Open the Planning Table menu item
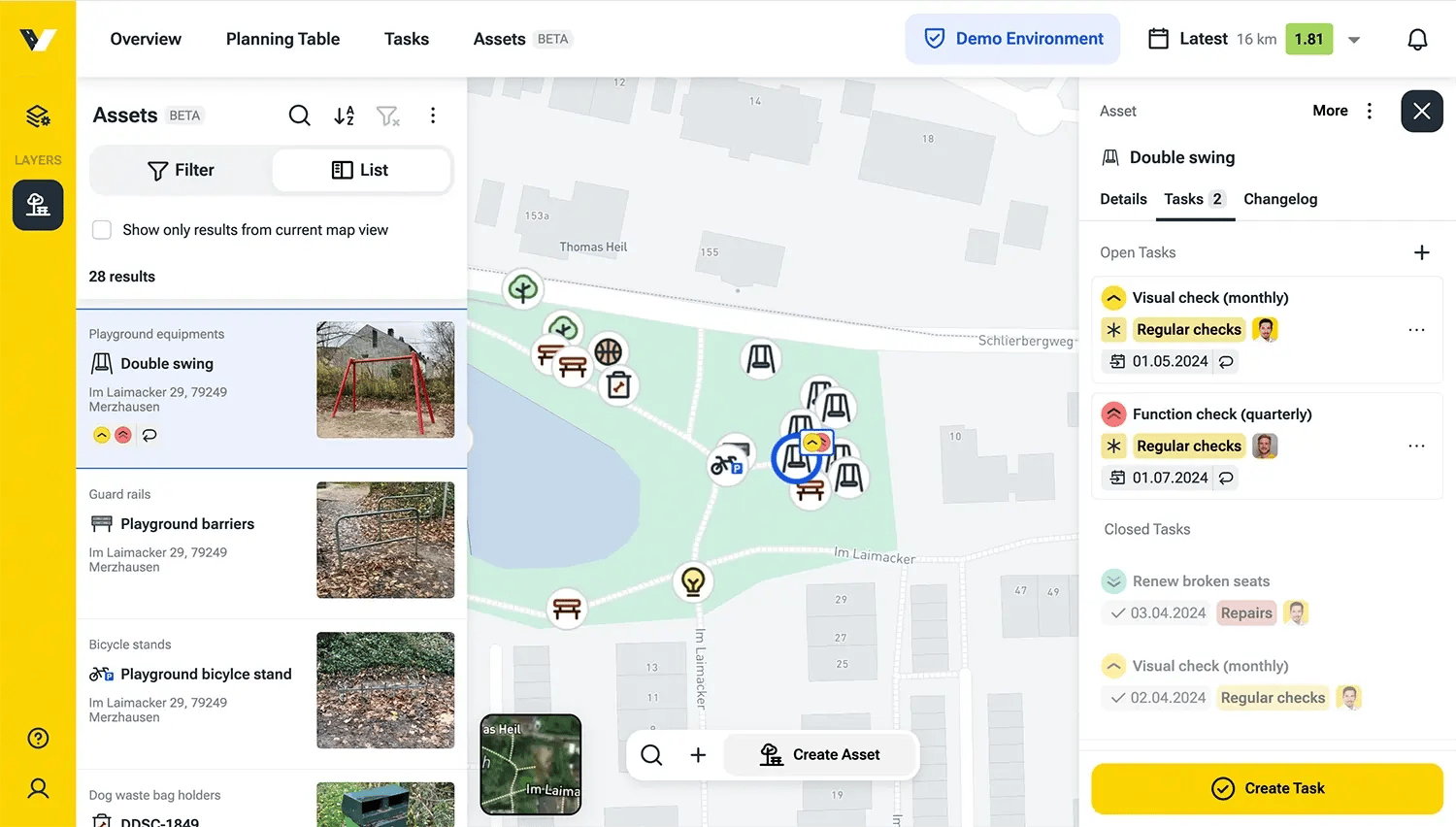 282,39
